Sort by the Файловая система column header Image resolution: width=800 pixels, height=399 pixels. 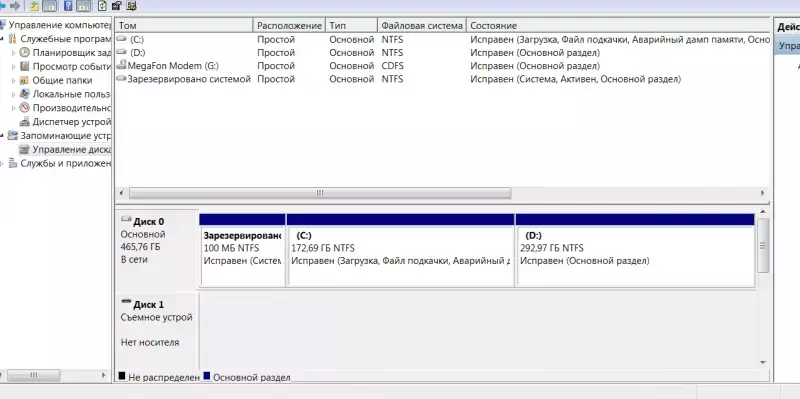(x=422, y=26)
